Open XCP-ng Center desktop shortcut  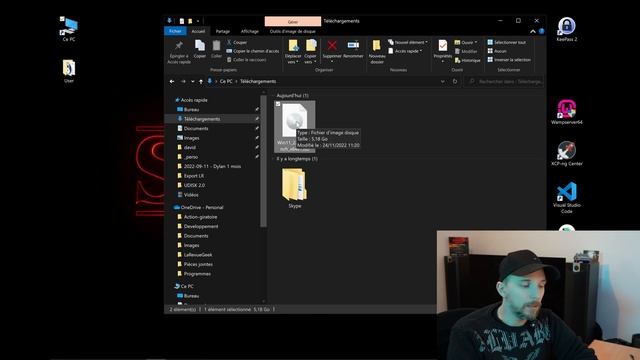tap(567, 153)
